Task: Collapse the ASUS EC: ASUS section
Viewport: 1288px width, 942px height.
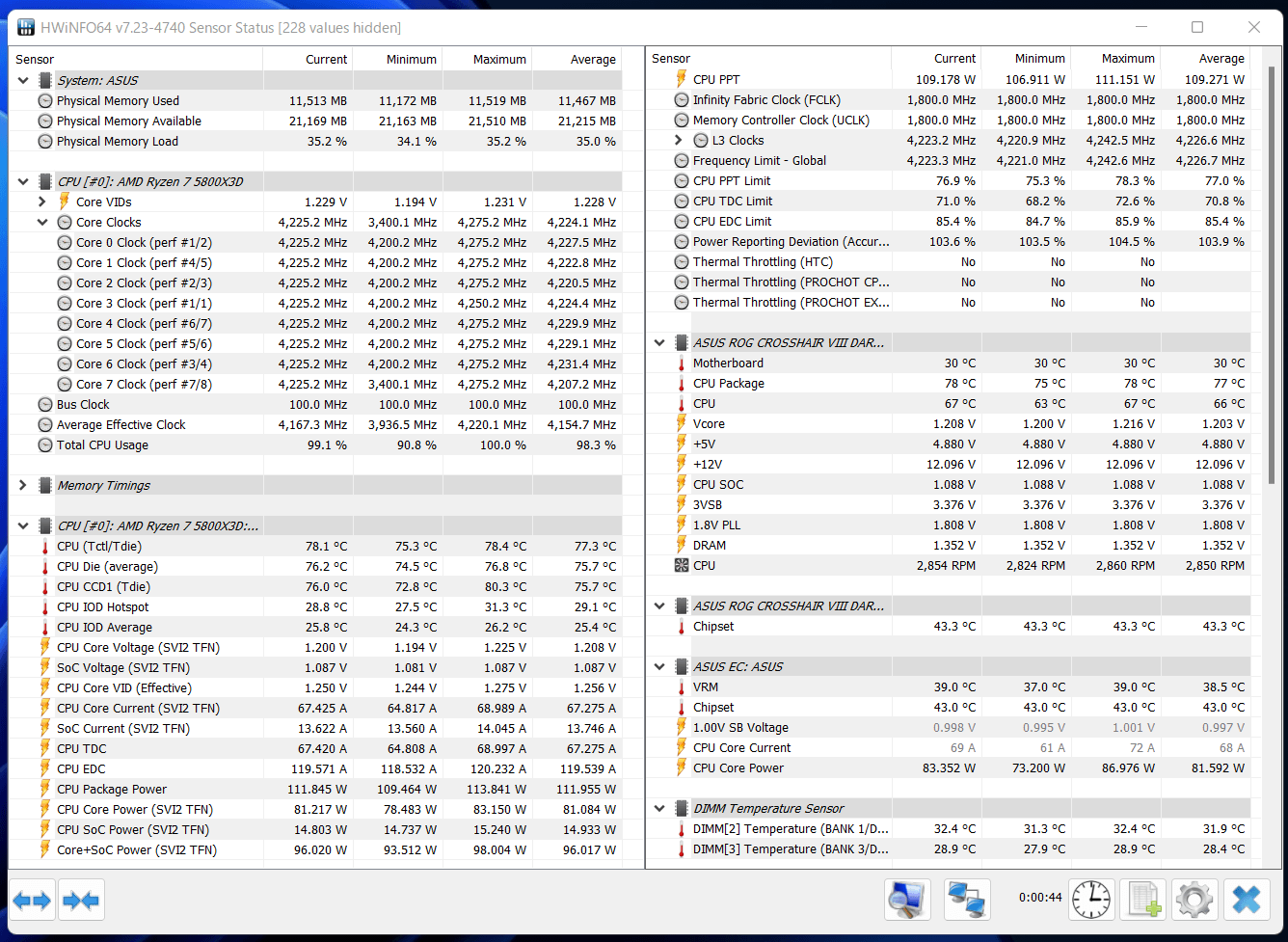Action: click(659, 666)
